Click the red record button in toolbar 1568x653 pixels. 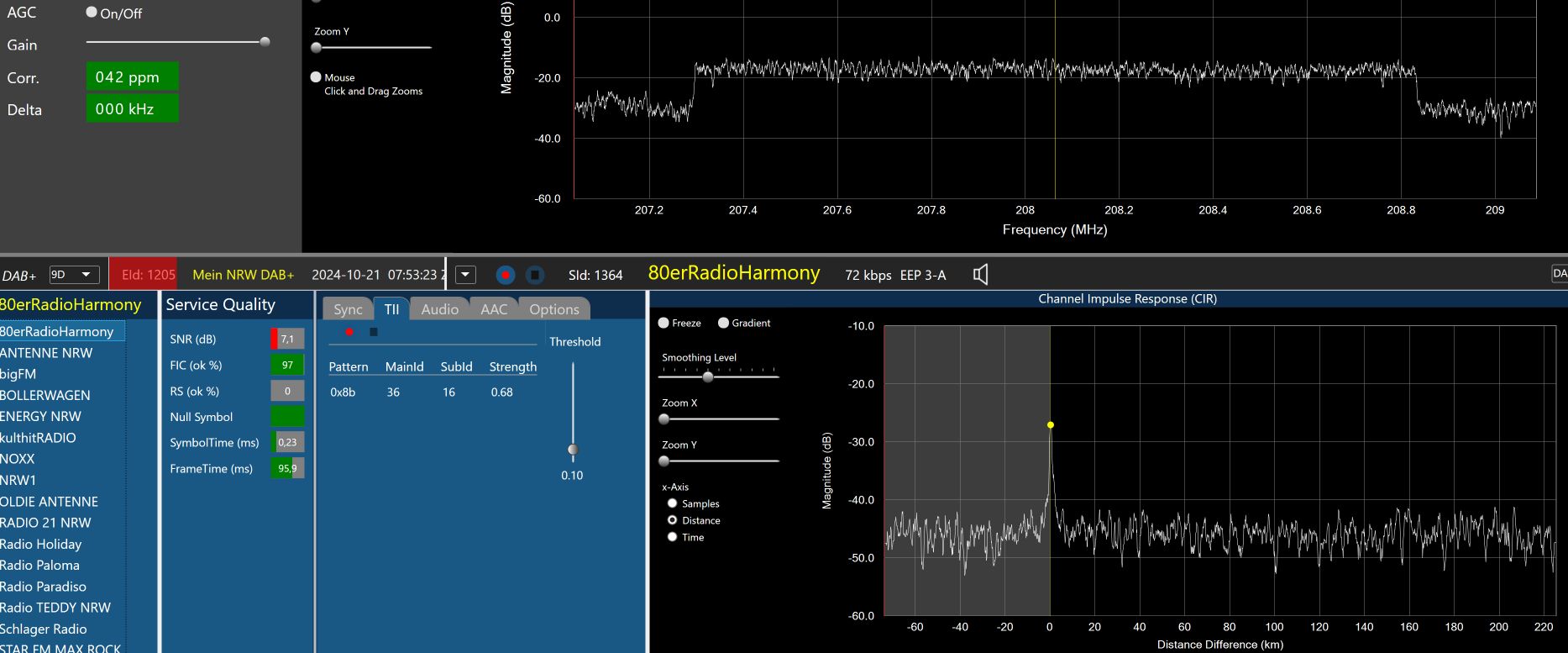(x=505, y=275)
